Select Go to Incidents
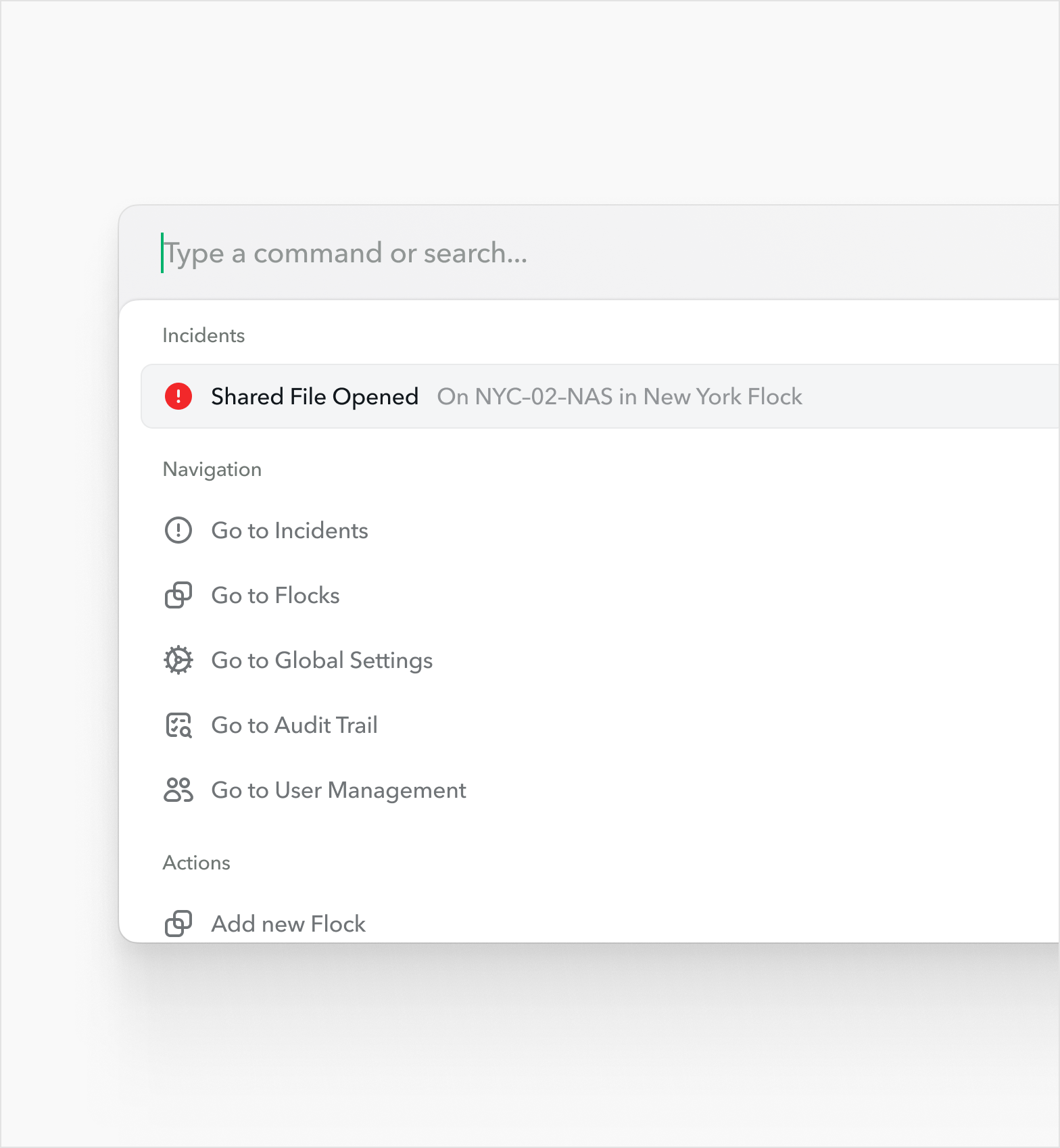The width and height of the screenshot is (1060, 1148). [x=600, y=530]
